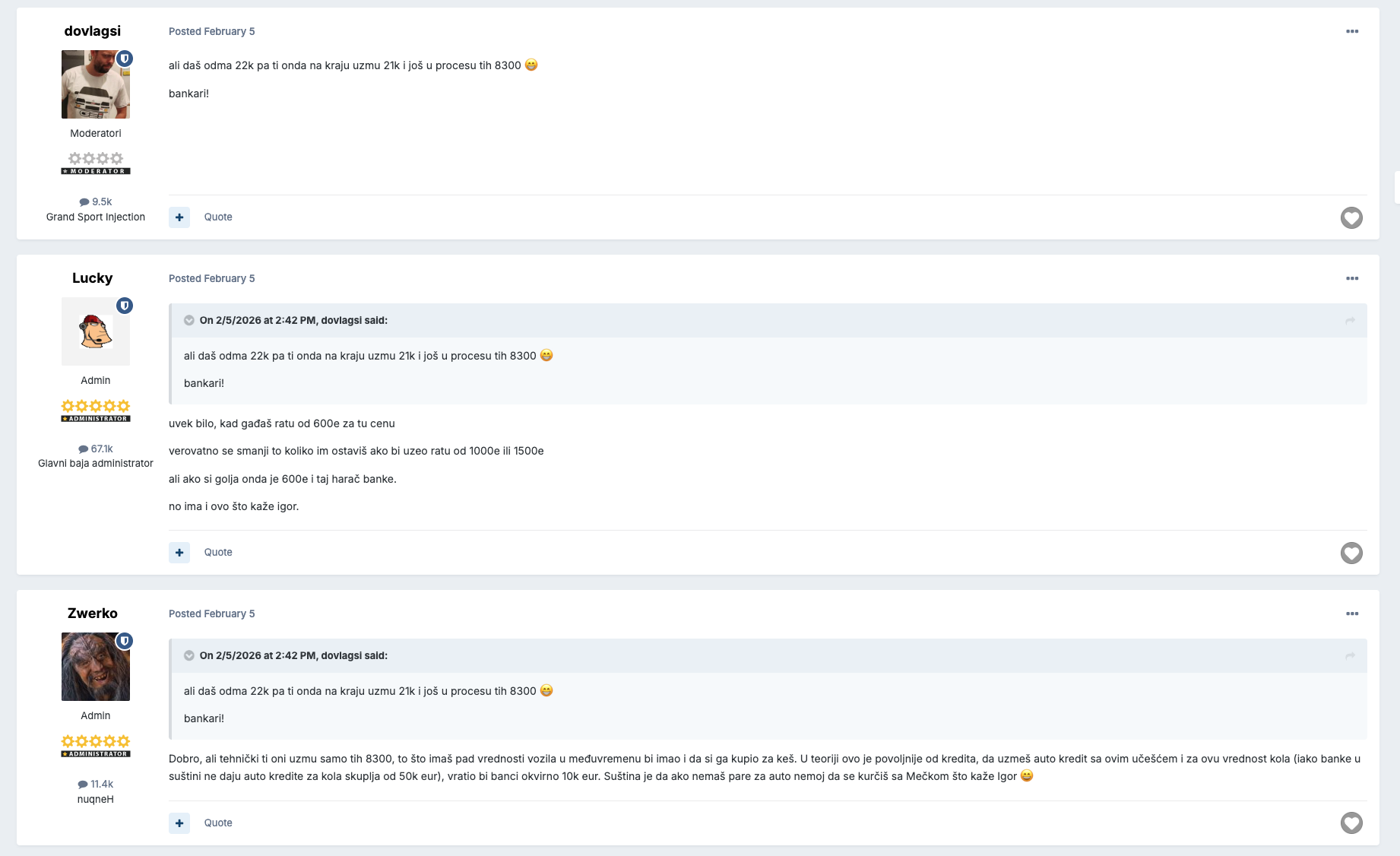Collapse the quote in Lucky's post
Viewport: 1400px width, 856px height.
click(x=189, y=321)
